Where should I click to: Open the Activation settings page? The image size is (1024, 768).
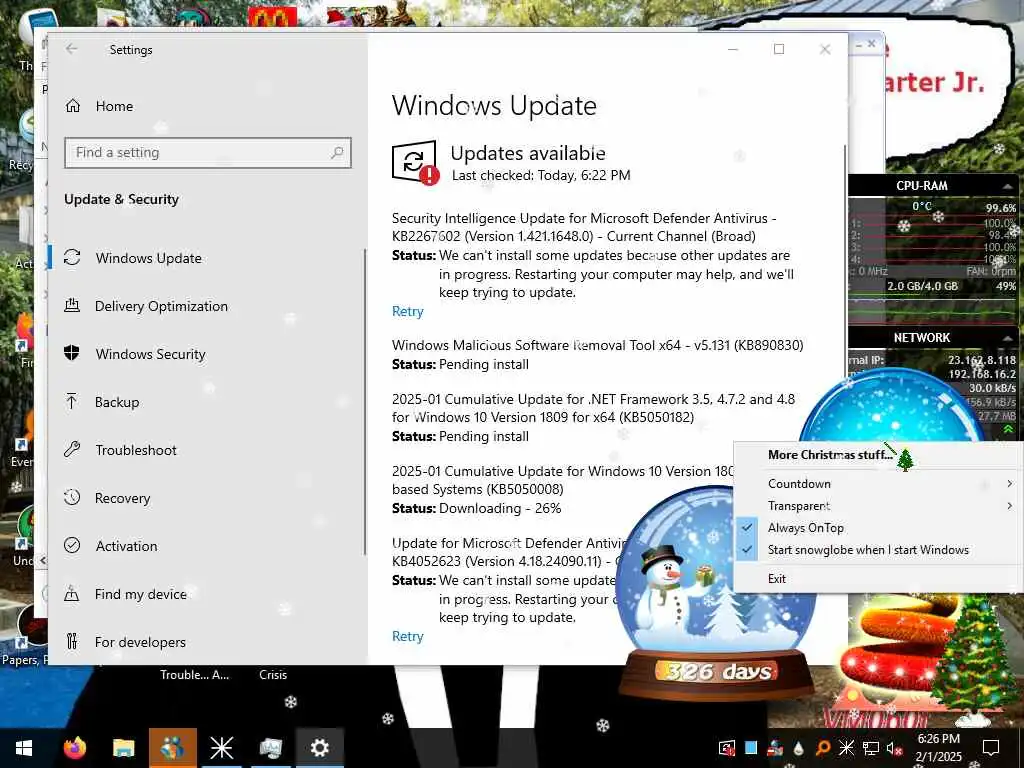click(126, 546)
